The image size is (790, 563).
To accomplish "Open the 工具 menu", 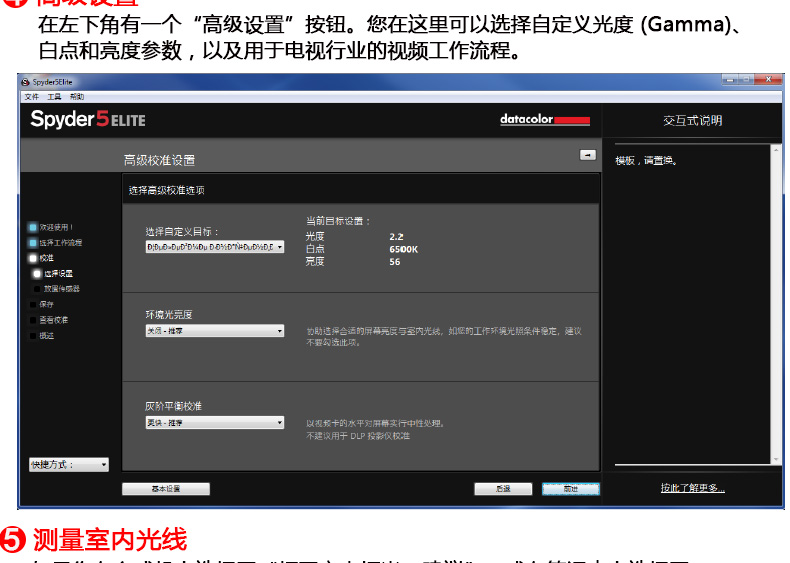I will [x=54, y=97].
